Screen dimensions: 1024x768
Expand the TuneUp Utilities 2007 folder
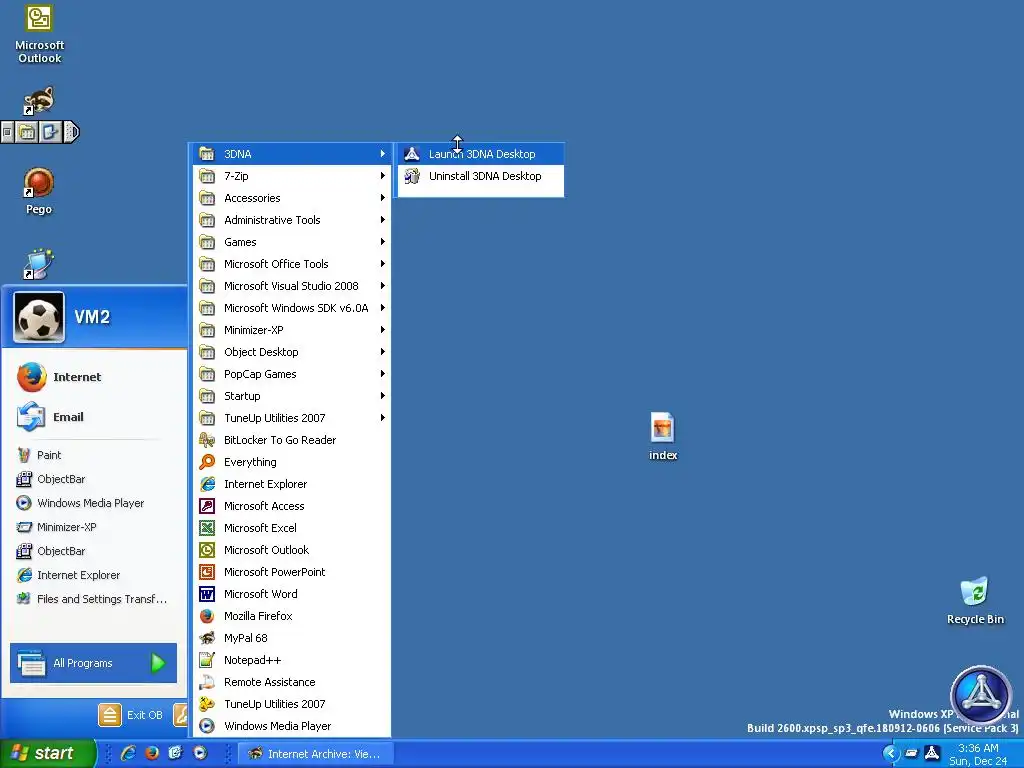pos(292,418)
